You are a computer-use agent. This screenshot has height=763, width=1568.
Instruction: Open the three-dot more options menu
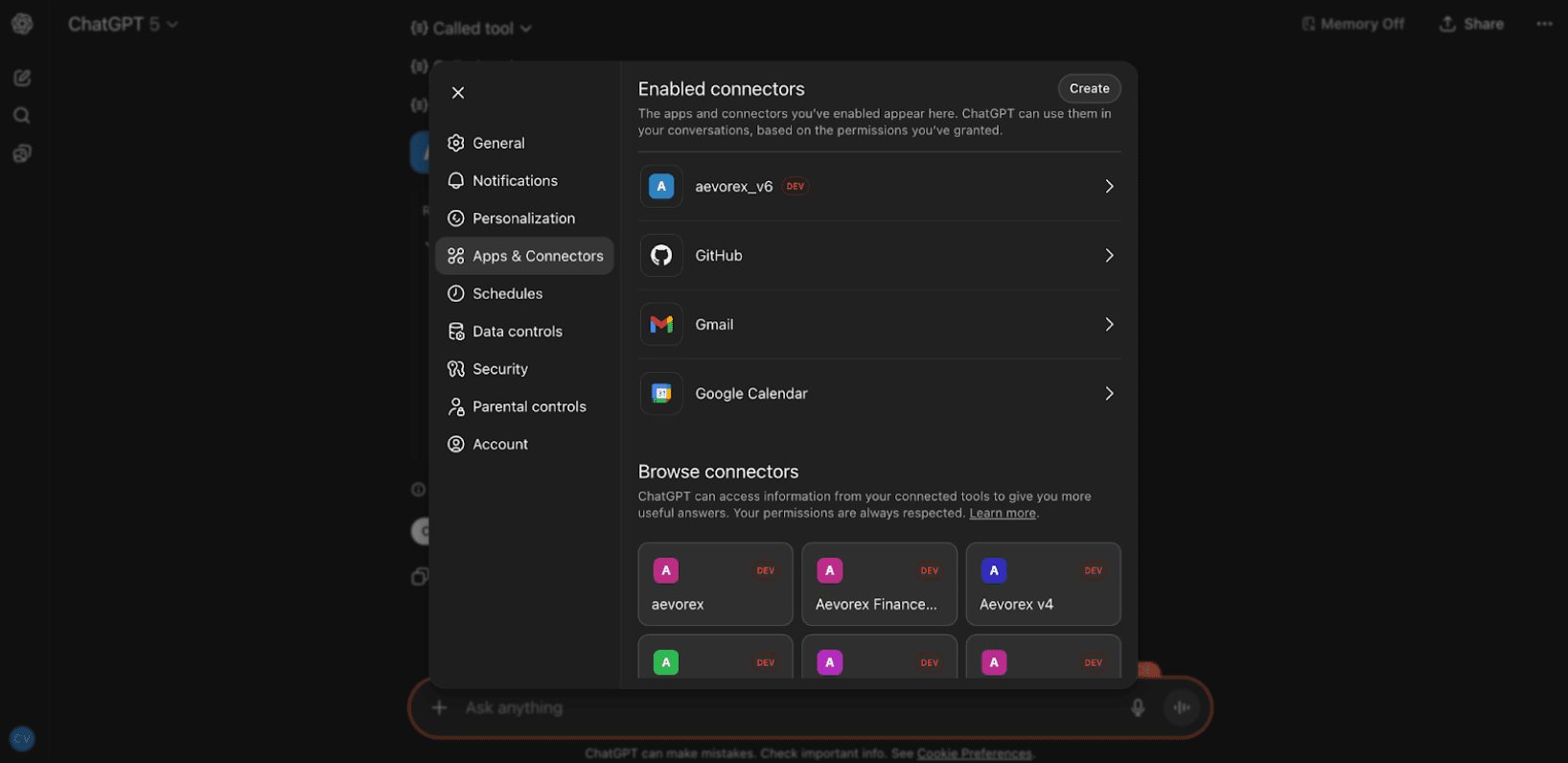pyautogui.click(x=1544, y=24)
